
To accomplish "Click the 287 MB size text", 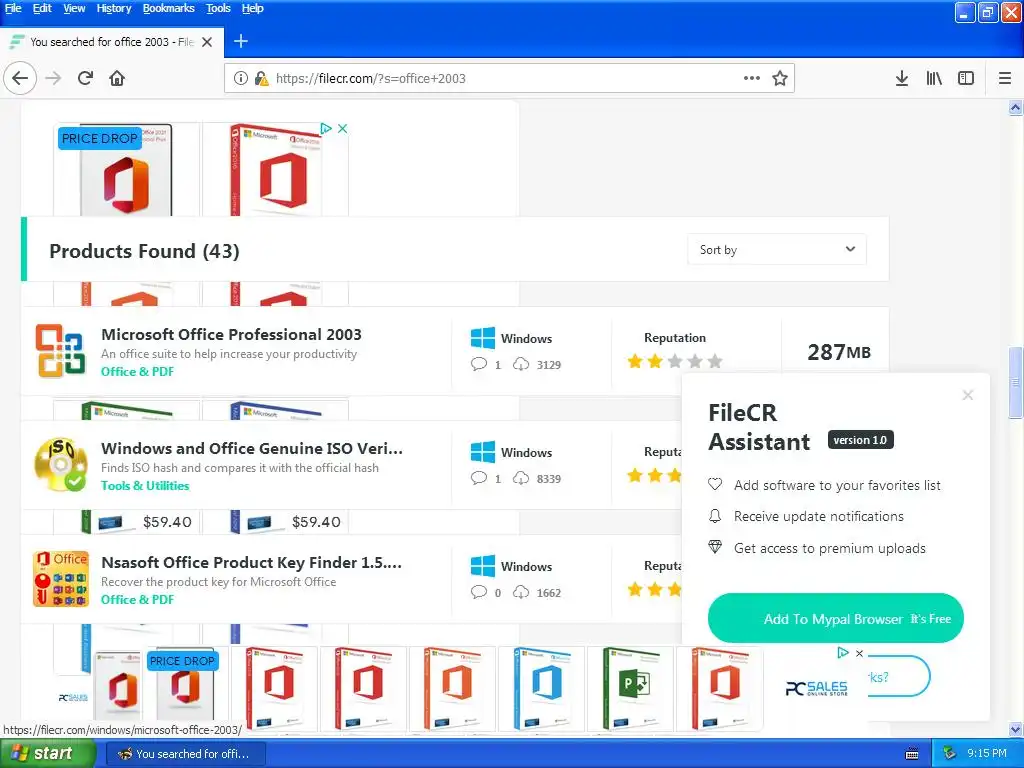I will (839, 352).
